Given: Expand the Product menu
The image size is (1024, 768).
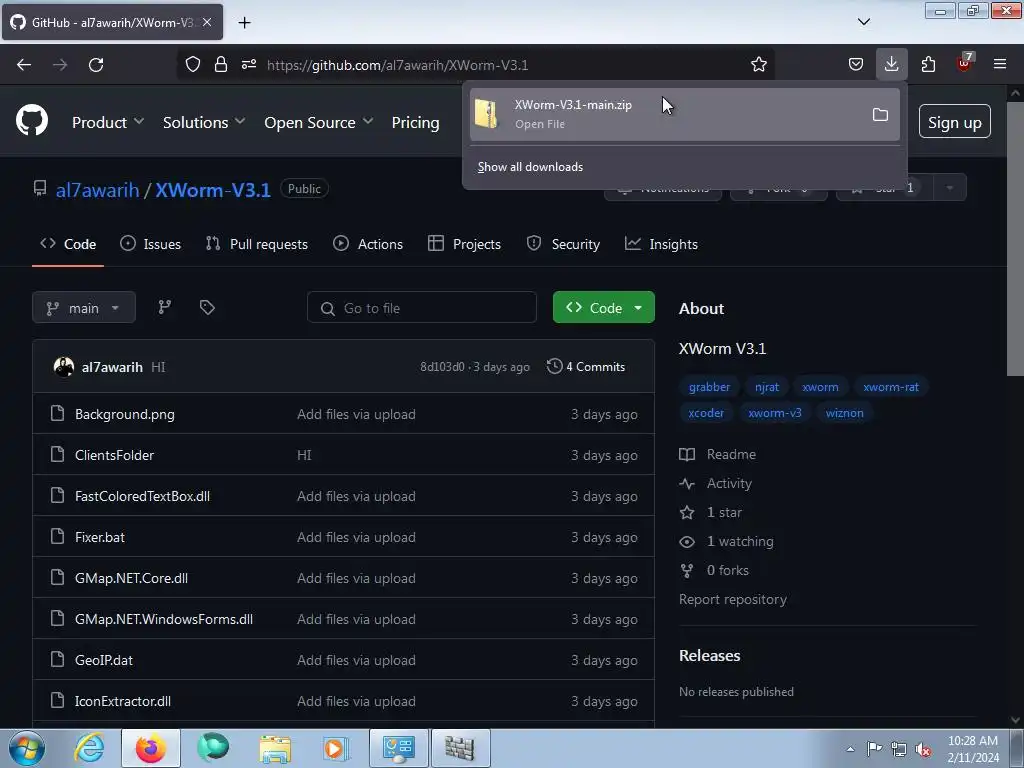Looking at the screenshot, I should click(x=108, y=122).
